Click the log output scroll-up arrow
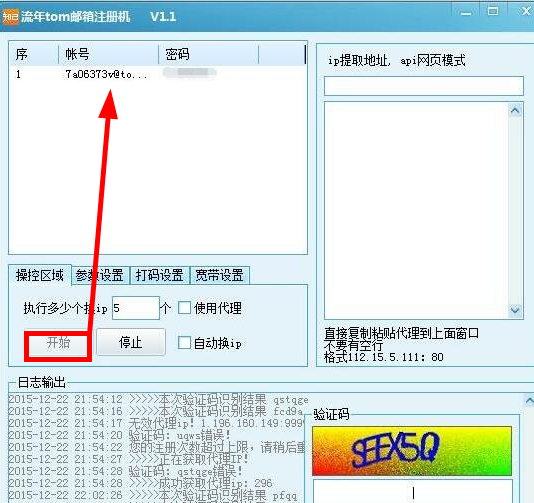This screenshot has width=534, height=503. point(529,400)
